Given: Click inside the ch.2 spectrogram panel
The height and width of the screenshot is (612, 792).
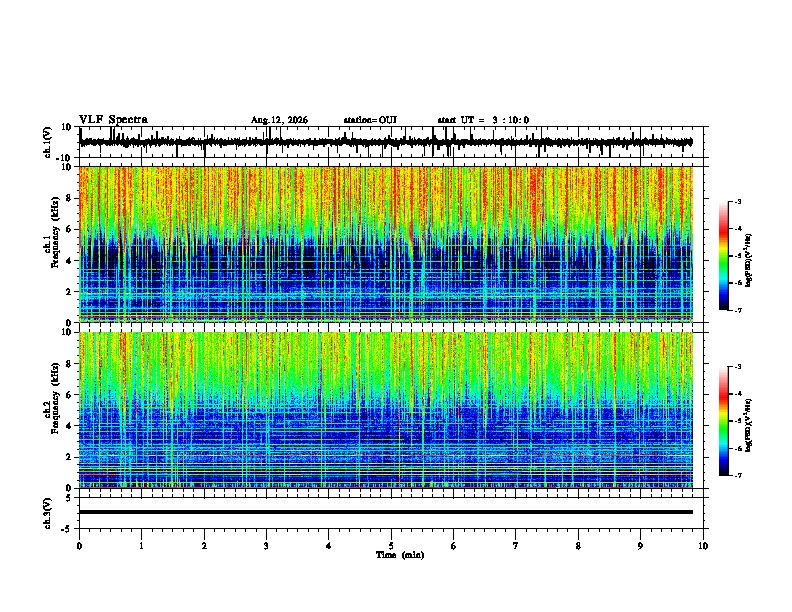Looking at the screenshot, I should 386,410.
